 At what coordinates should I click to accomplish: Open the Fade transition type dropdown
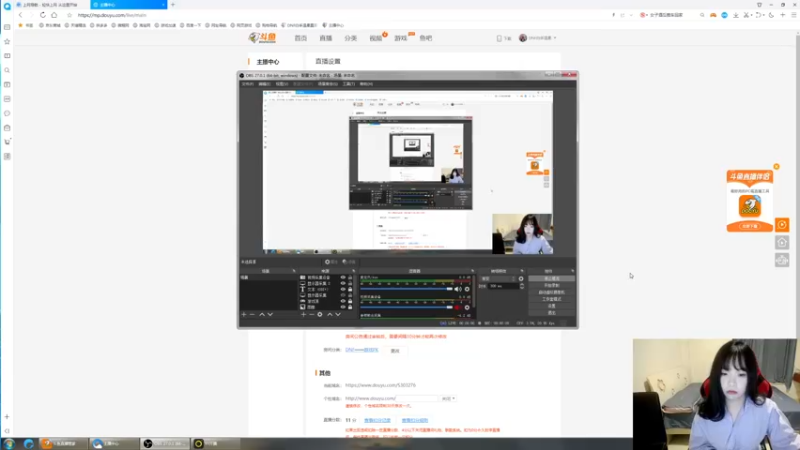(x=498, y=279)
